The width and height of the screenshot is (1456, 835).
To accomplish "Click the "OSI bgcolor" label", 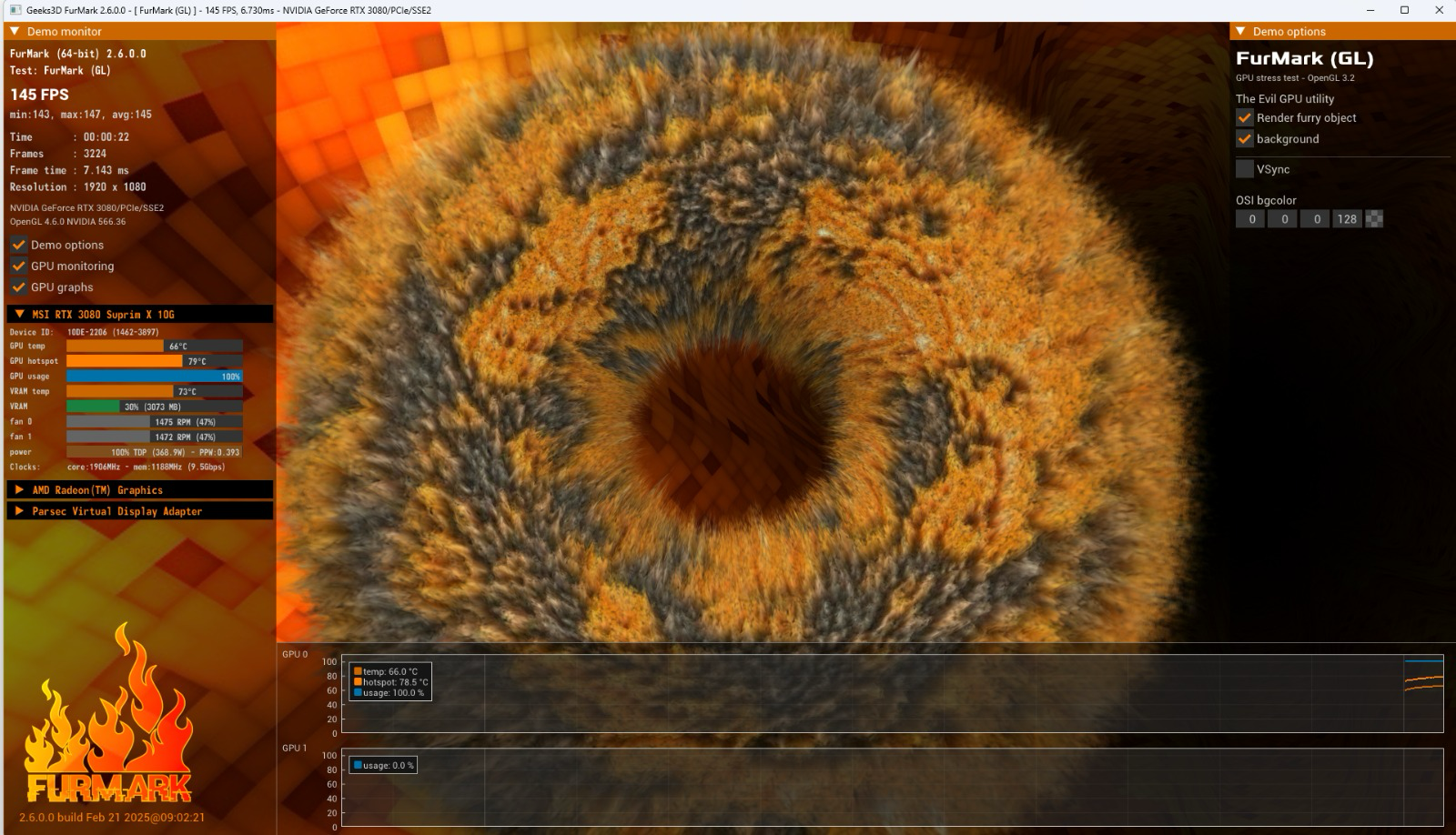I will point(1266,200).
